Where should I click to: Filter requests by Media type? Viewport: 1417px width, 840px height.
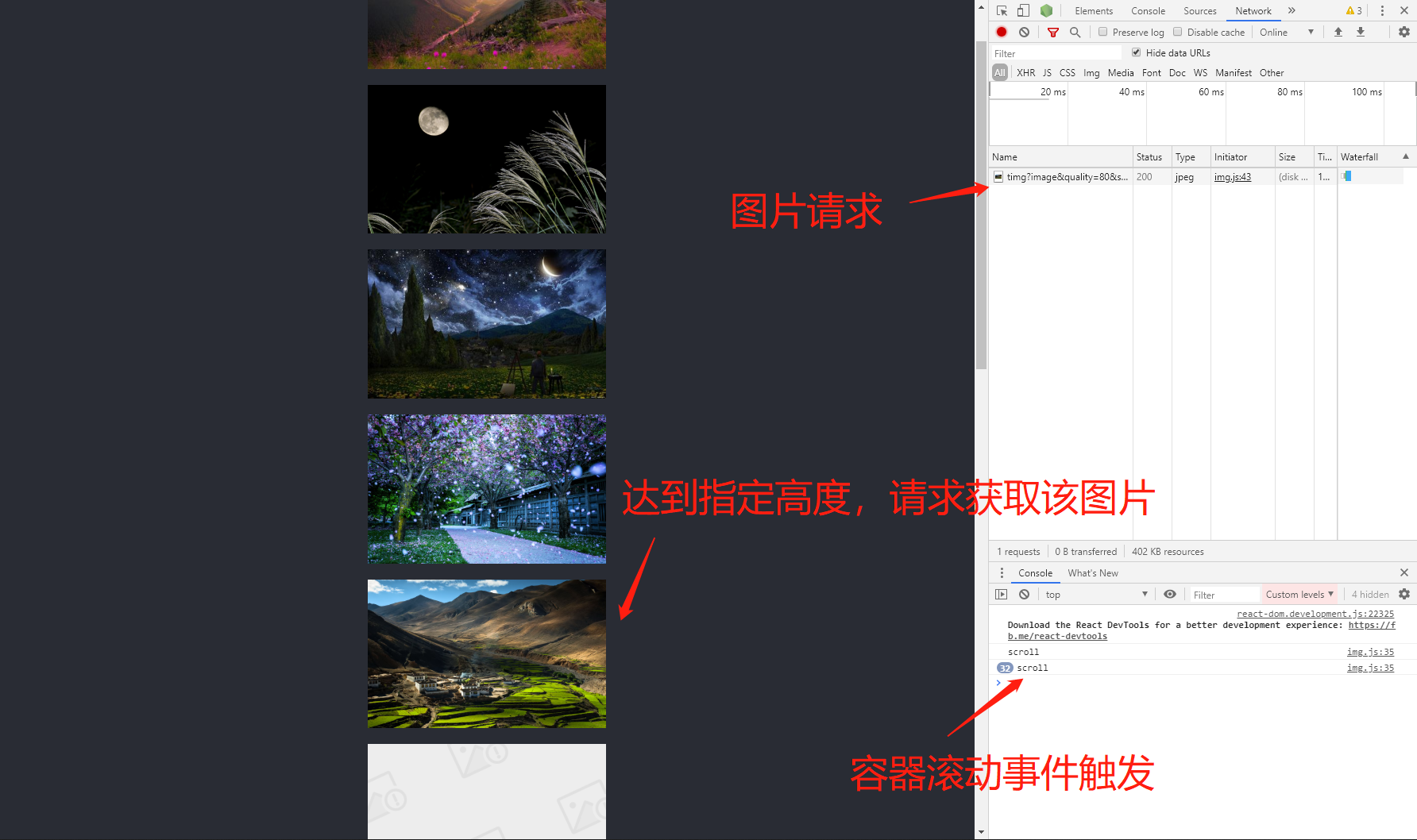pyautogui.click(x=1121, y=73)
